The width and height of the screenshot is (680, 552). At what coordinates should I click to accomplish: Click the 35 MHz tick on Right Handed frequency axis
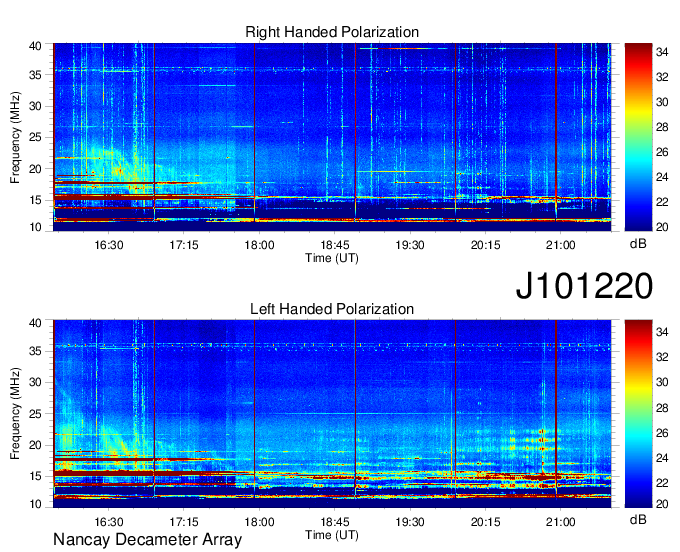click(35, 75)
